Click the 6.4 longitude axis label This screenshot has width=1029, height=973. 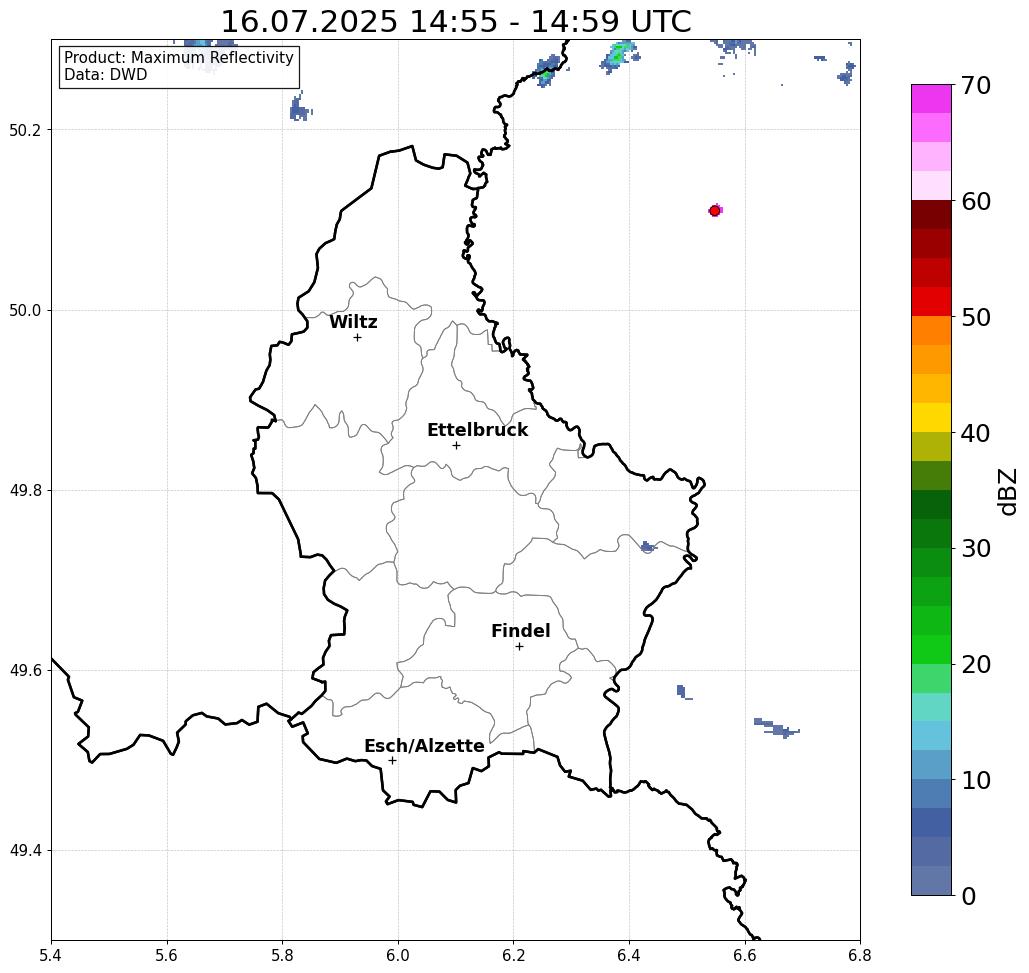point(629,955)
